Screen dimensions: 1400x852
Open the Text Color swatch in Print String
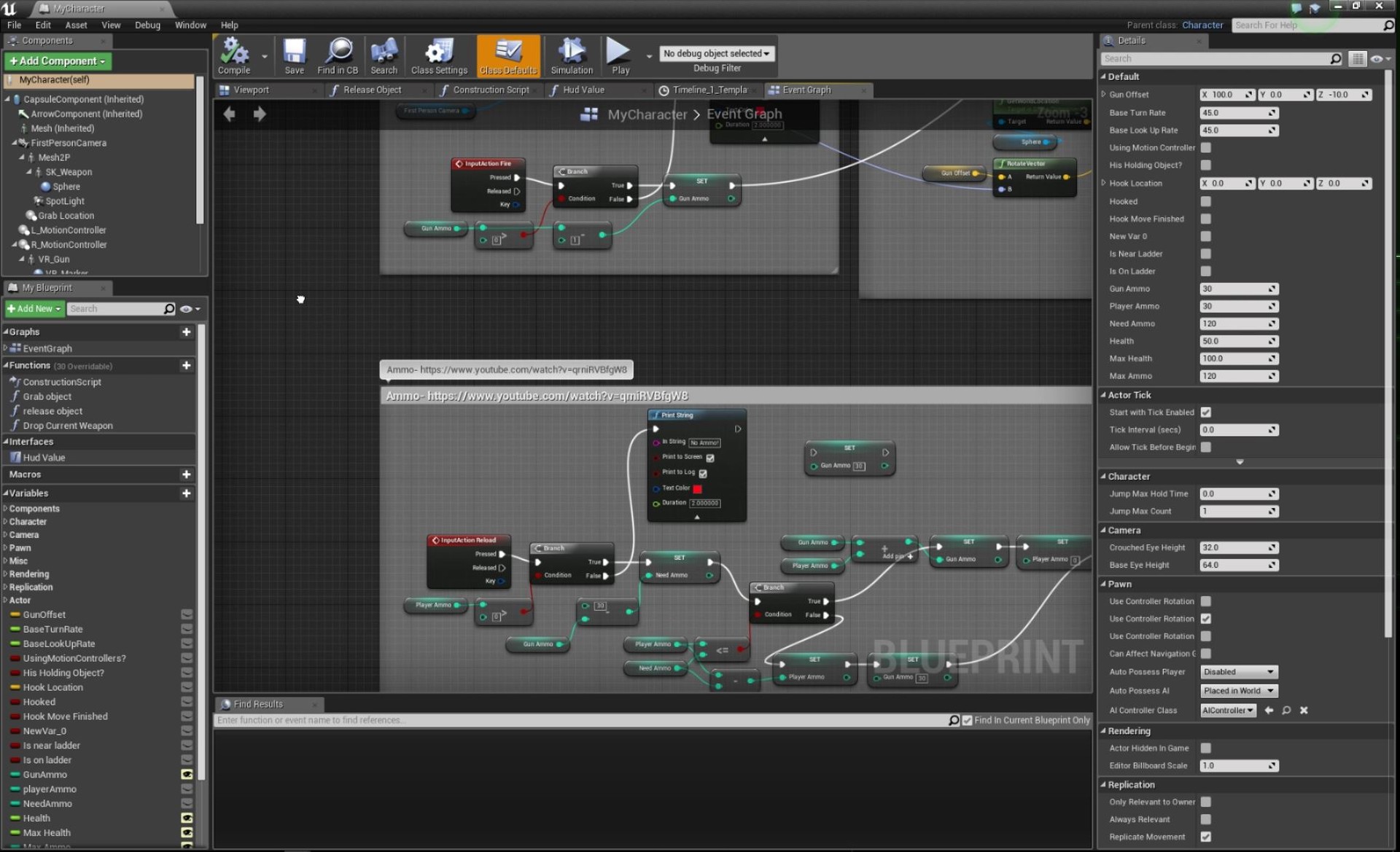[698, 488]
